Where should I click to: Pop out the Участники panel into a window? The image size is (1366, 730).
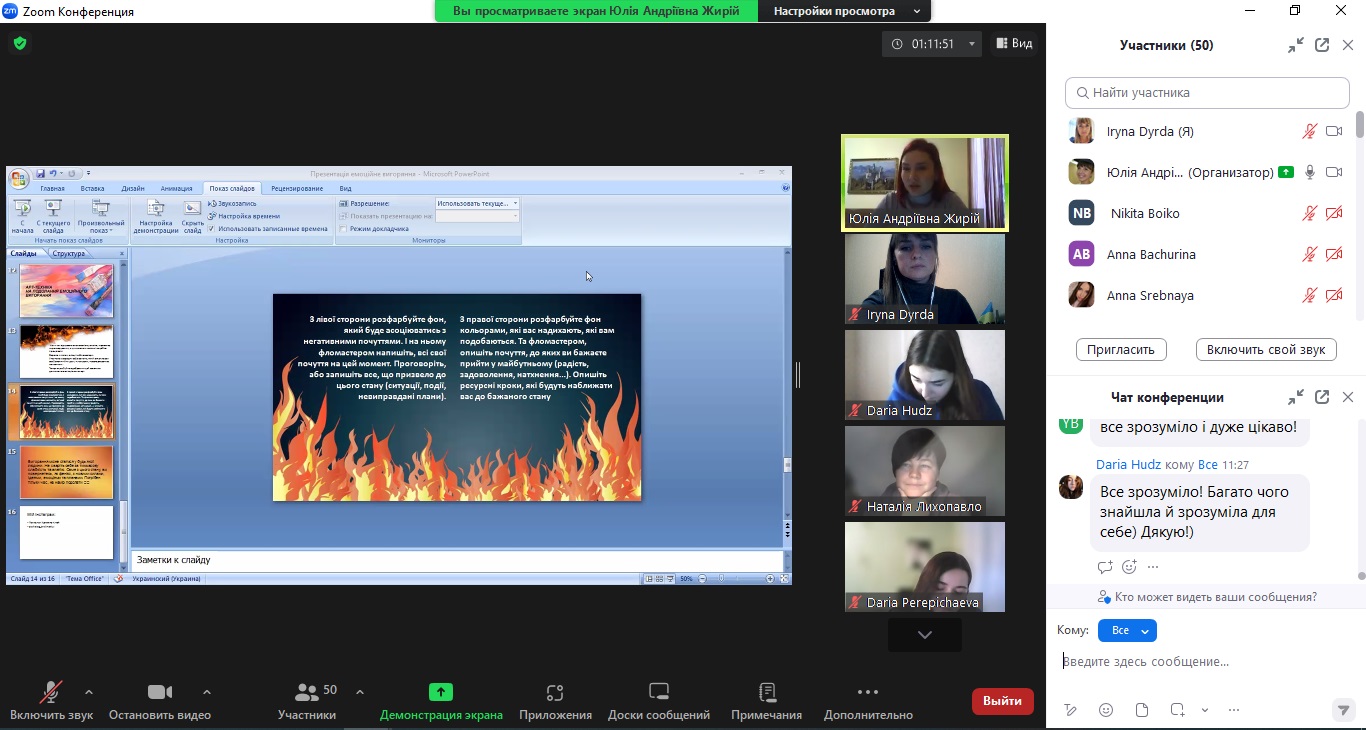click(x=1322, y=45)
